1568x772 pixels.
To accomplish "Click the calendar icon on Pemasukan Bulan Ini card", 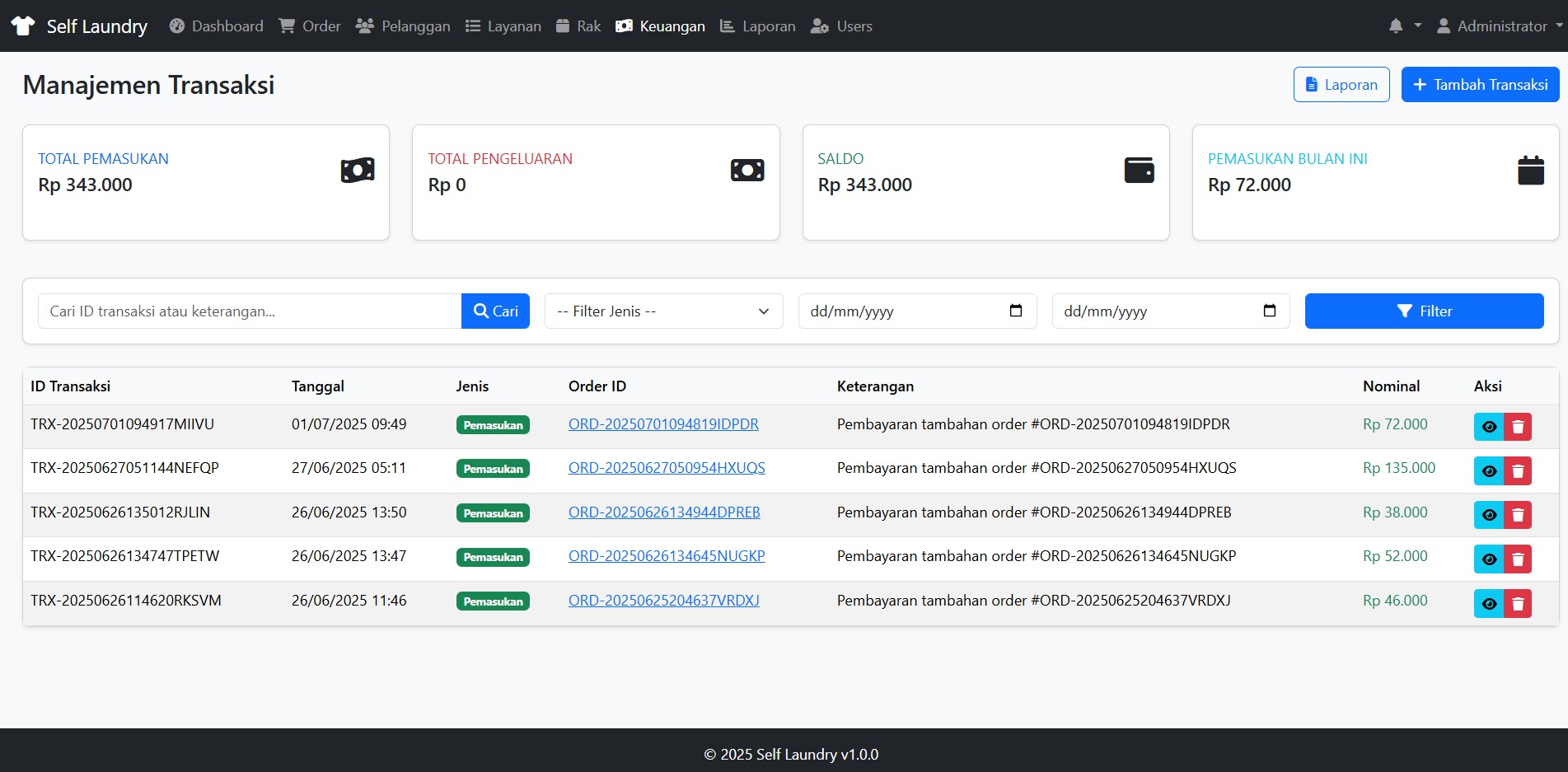I will 1531,171.
